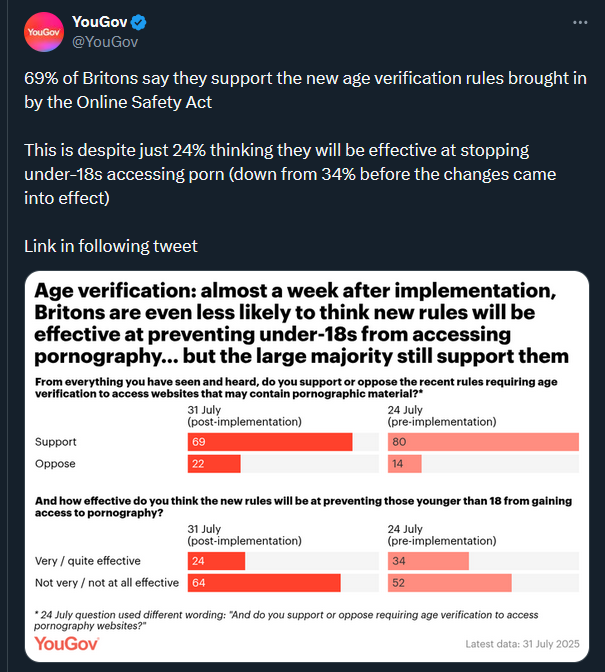The height and width of the screenshot is (672, 605).
Task: Open the chart image headline text
Action: click(302, 324)
